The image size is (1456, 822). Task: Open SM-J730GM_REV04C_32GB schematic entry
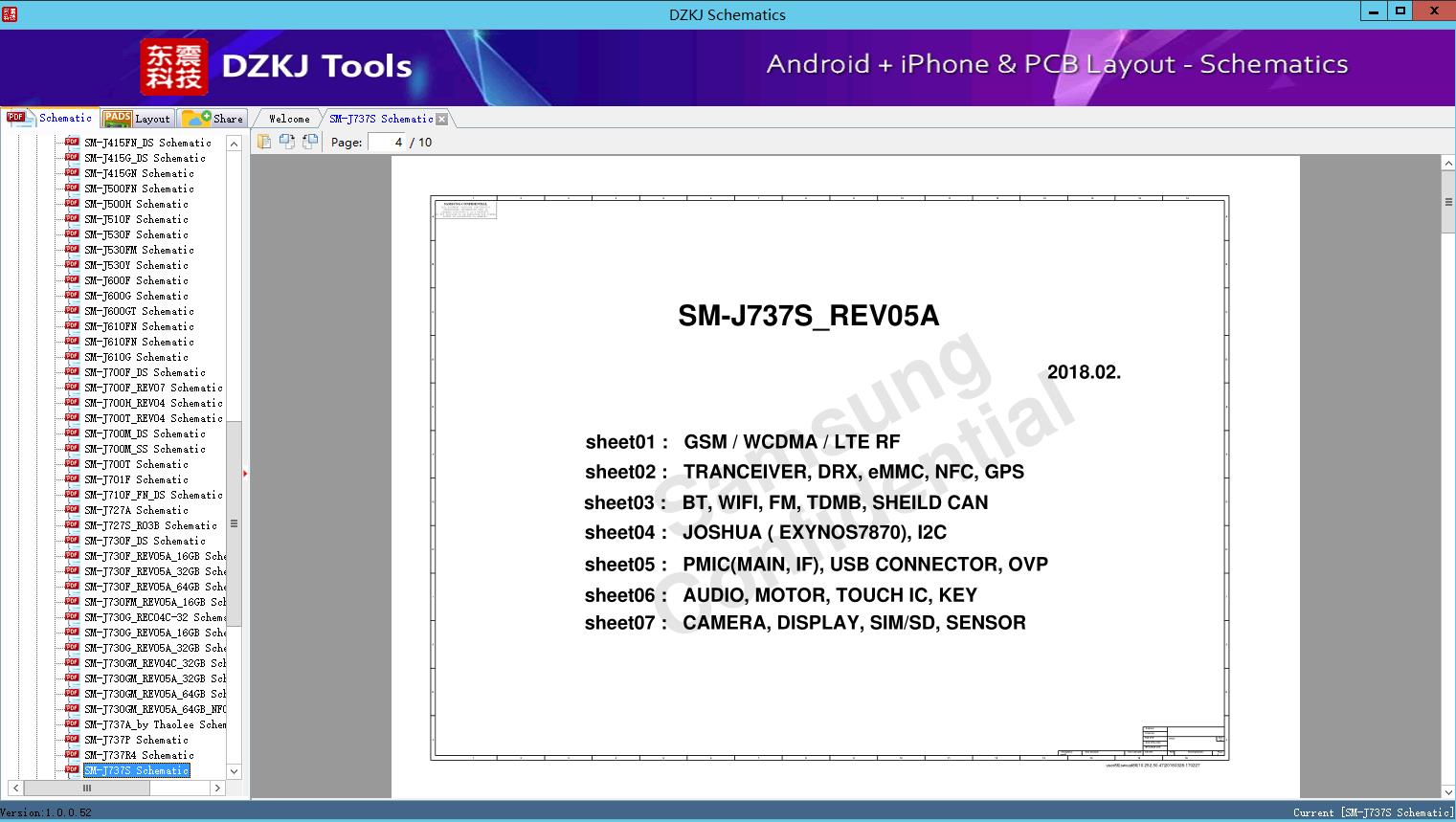(155, 663)
